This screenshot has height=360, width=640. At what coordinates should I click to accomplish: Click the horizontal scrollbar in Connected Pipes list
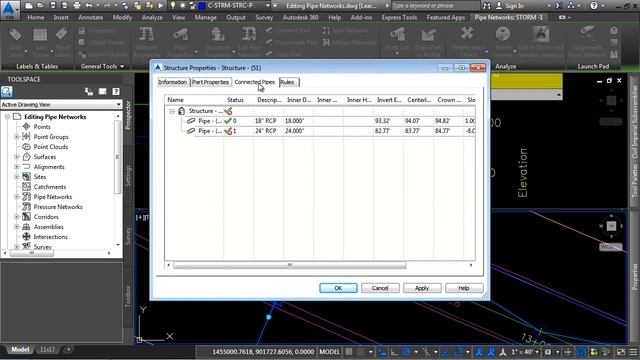pos(290,265)
